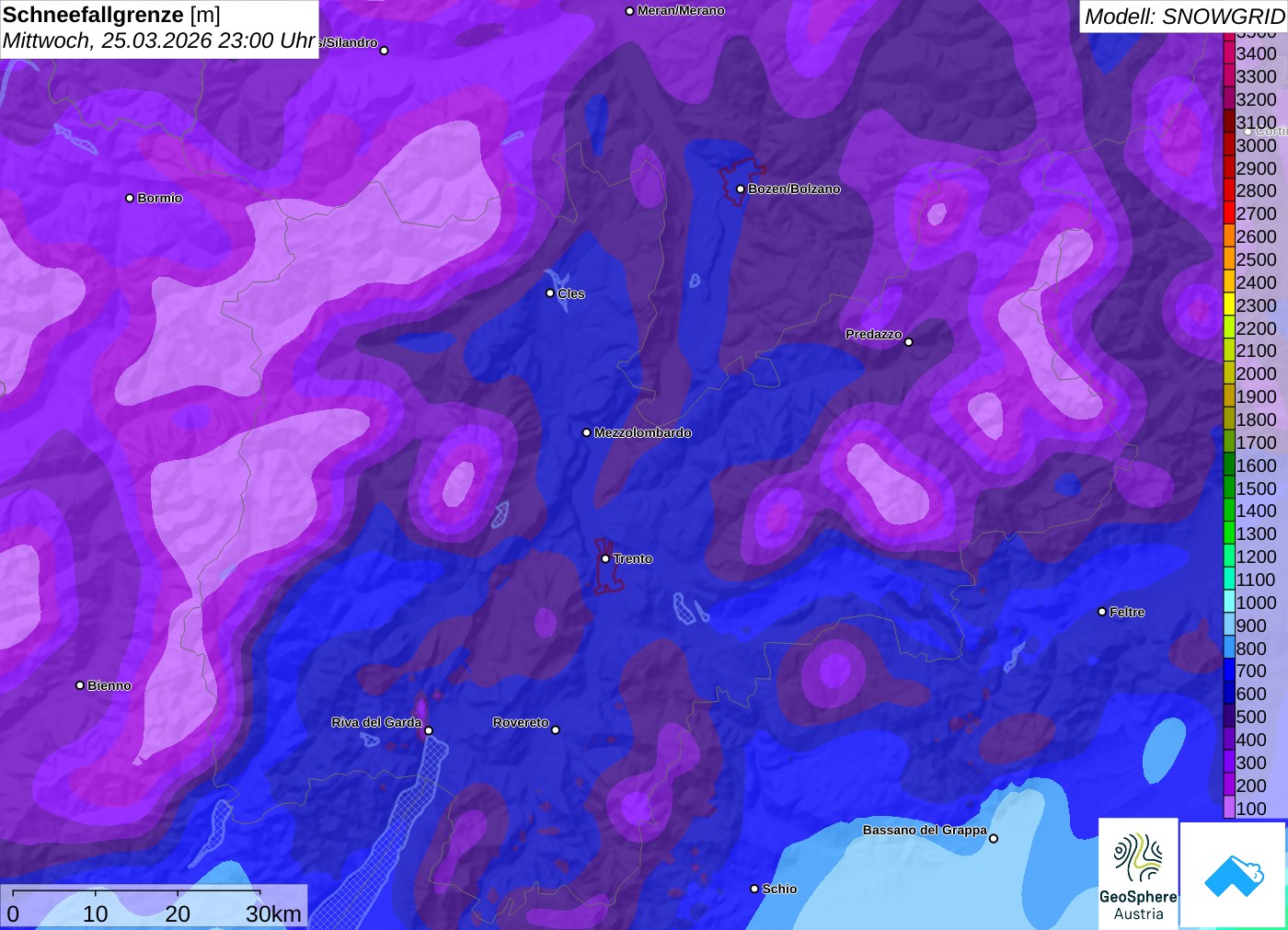This screenshot has width=1288, height=930.
Task: Click the legend value 900
Action: coord(1251,626)
